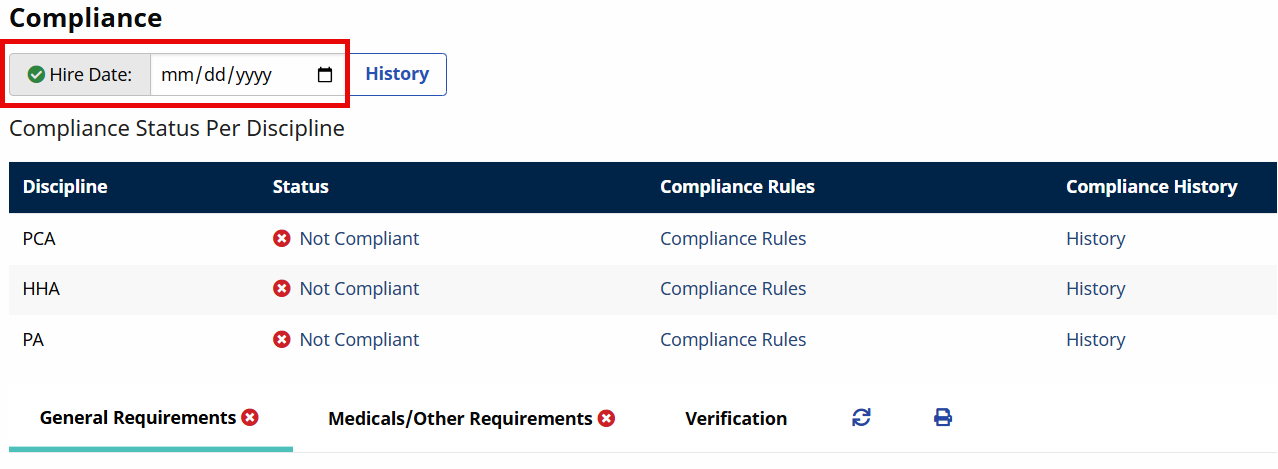Image resolution: width=1278 pixels, height=469 pixels.
Task: Click the red X icon in PCA row
Action: (x=282, y=239)
